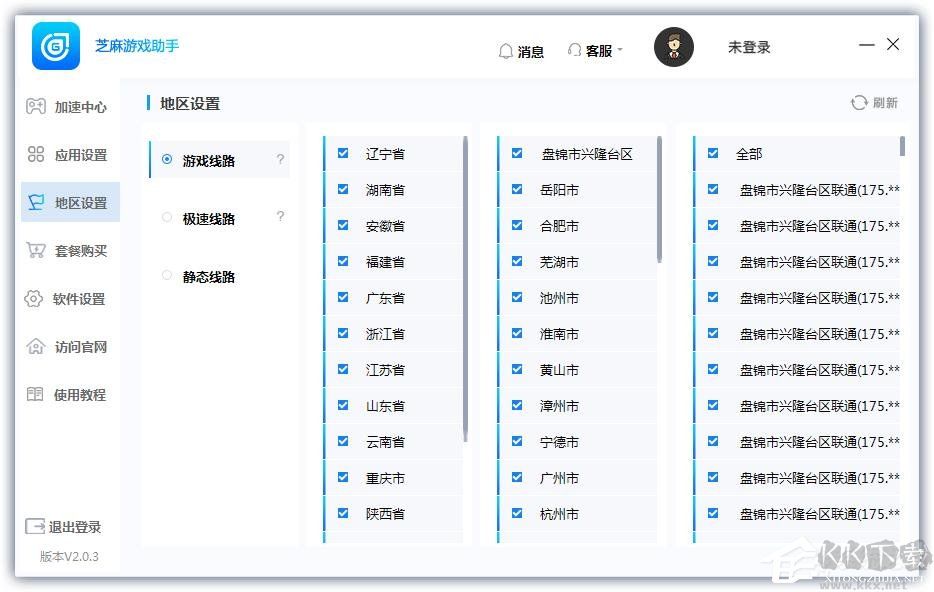Screen dimensions: 934x592
Task: Click 未登录 to sign in
Action: coord(748,47)
